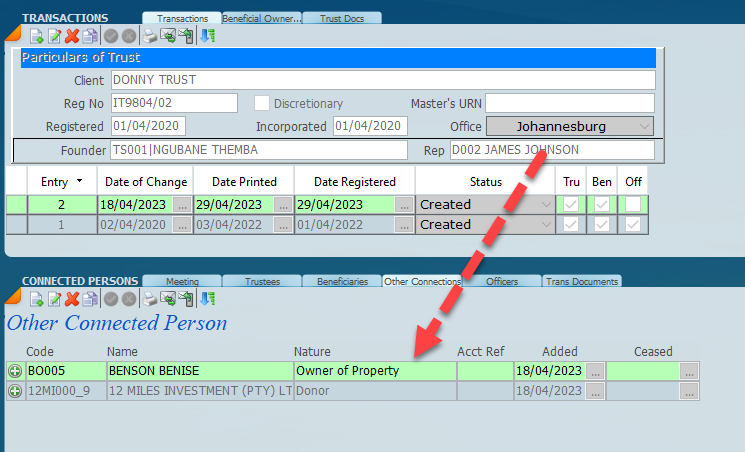Viewport: 745px width, 452px height.
Task: Toggle the Tru checkbox for entry 1
Action: pyautogui.click(x=571, y=225)
